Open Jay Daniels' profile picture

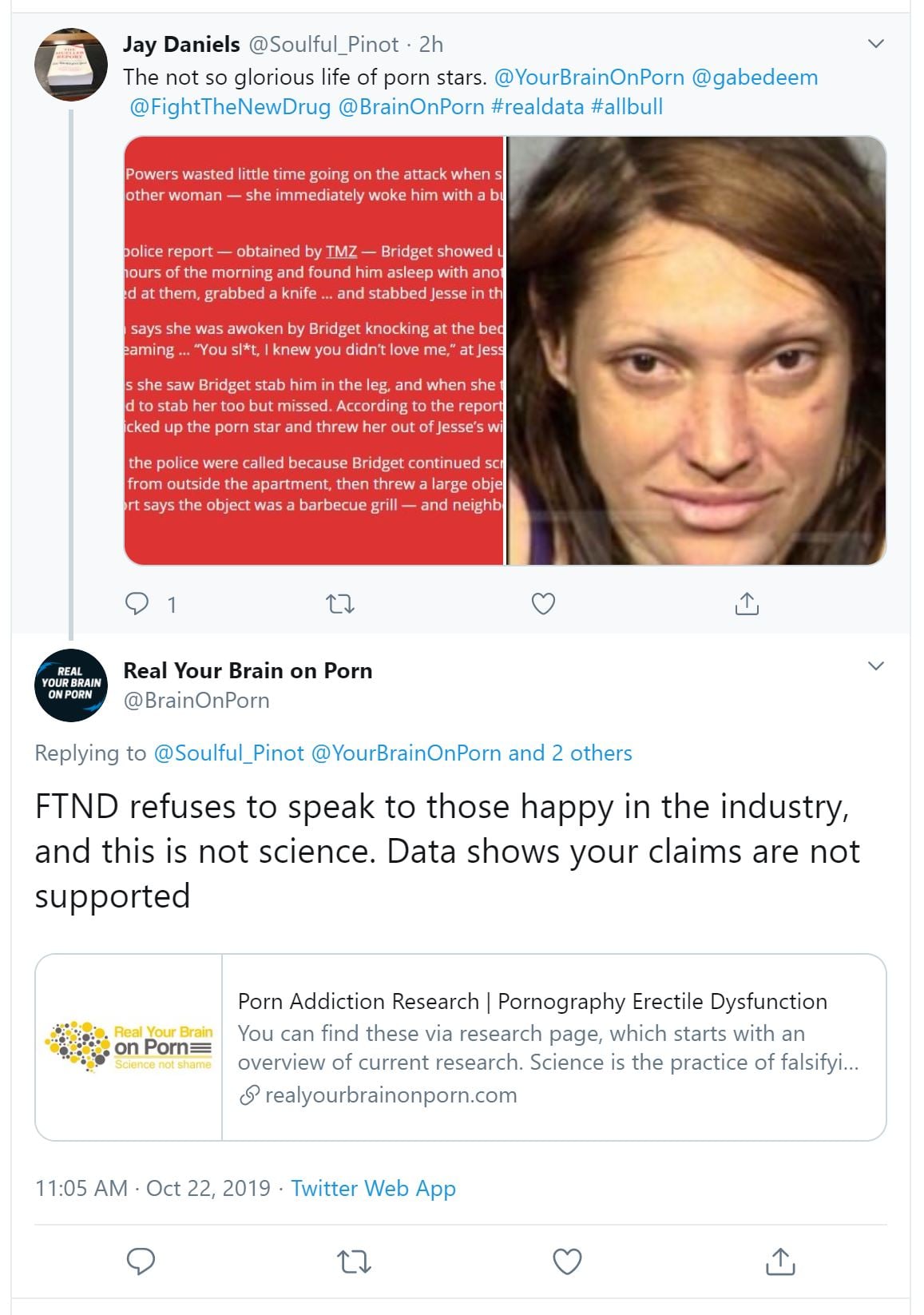71,65
